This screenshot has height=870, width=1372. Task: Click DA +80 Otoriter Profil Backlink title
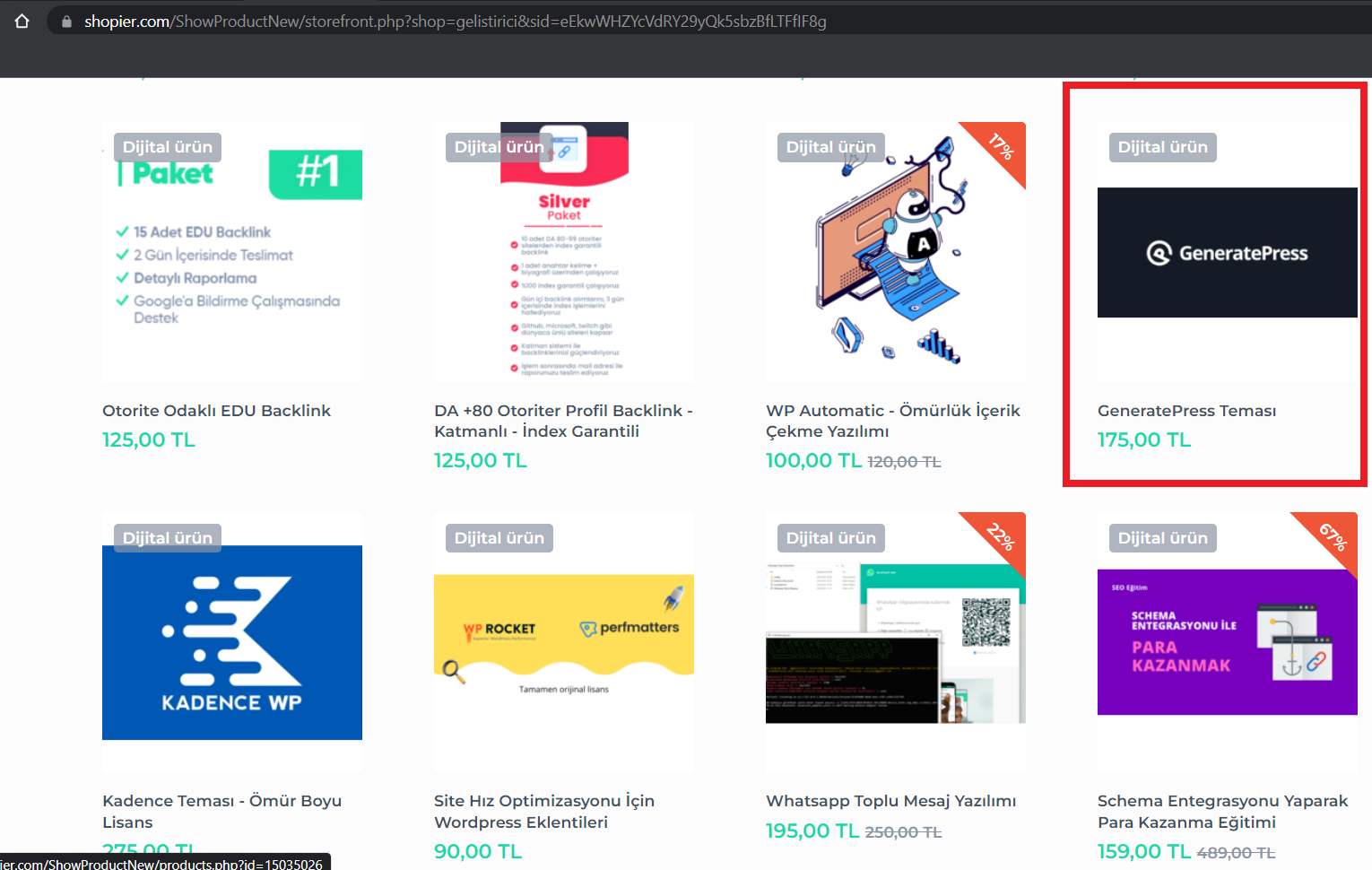click(563, 421)
